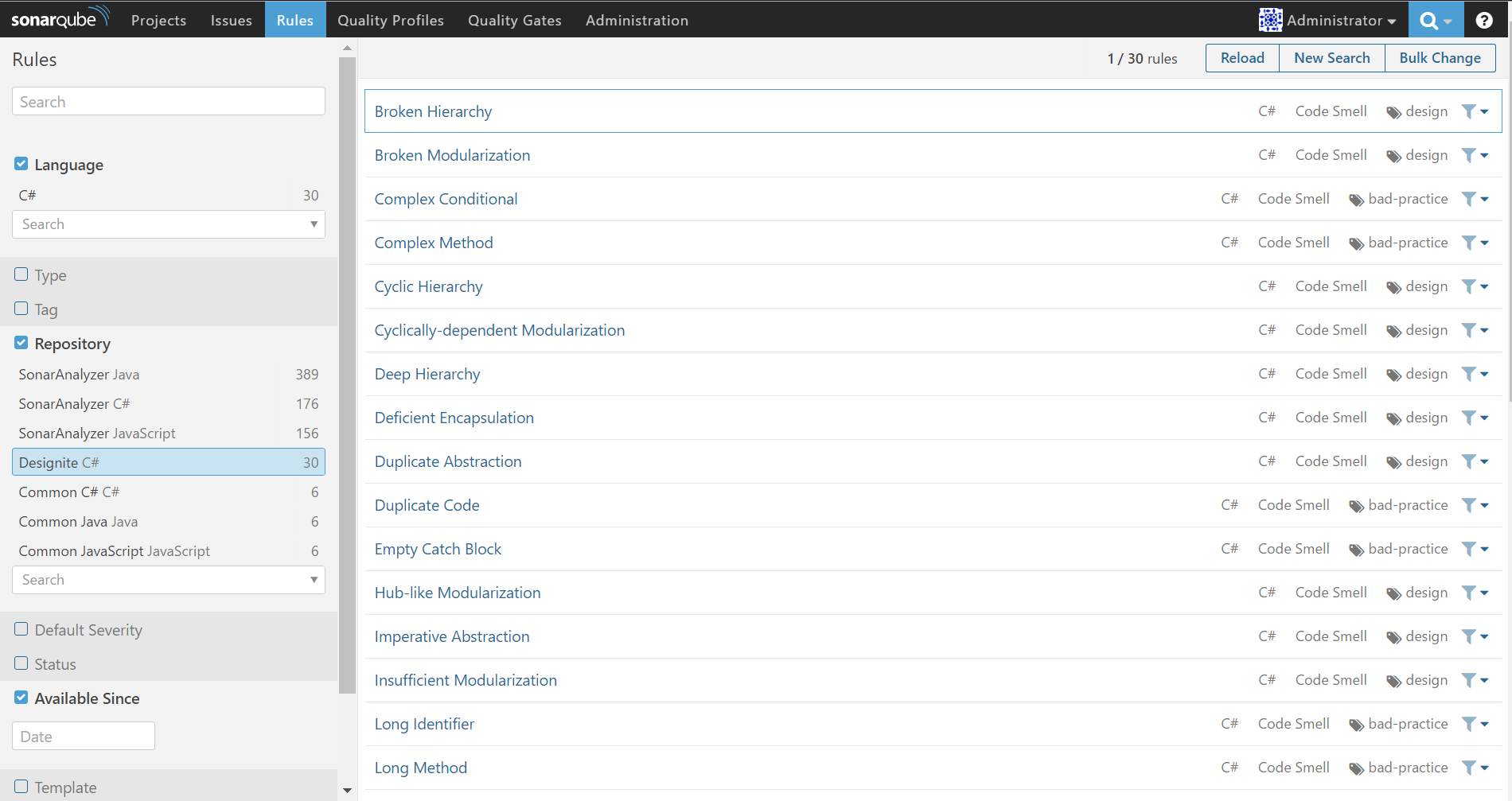Screen dimensions: 1512x801
Task: Open the SonarQube logo home link
Action: pos(60,18)
